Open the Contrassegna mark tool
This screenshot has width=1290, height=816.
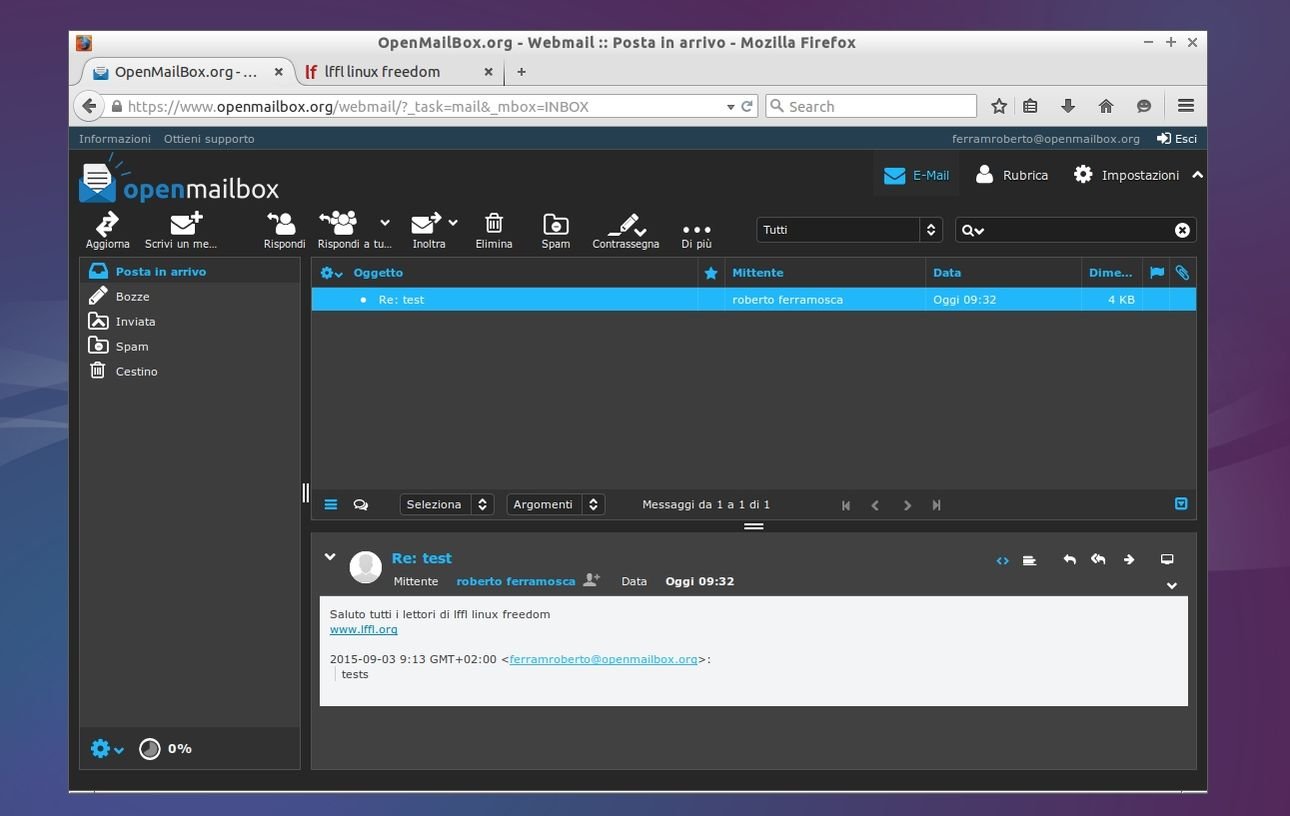[x=625, y=225]
